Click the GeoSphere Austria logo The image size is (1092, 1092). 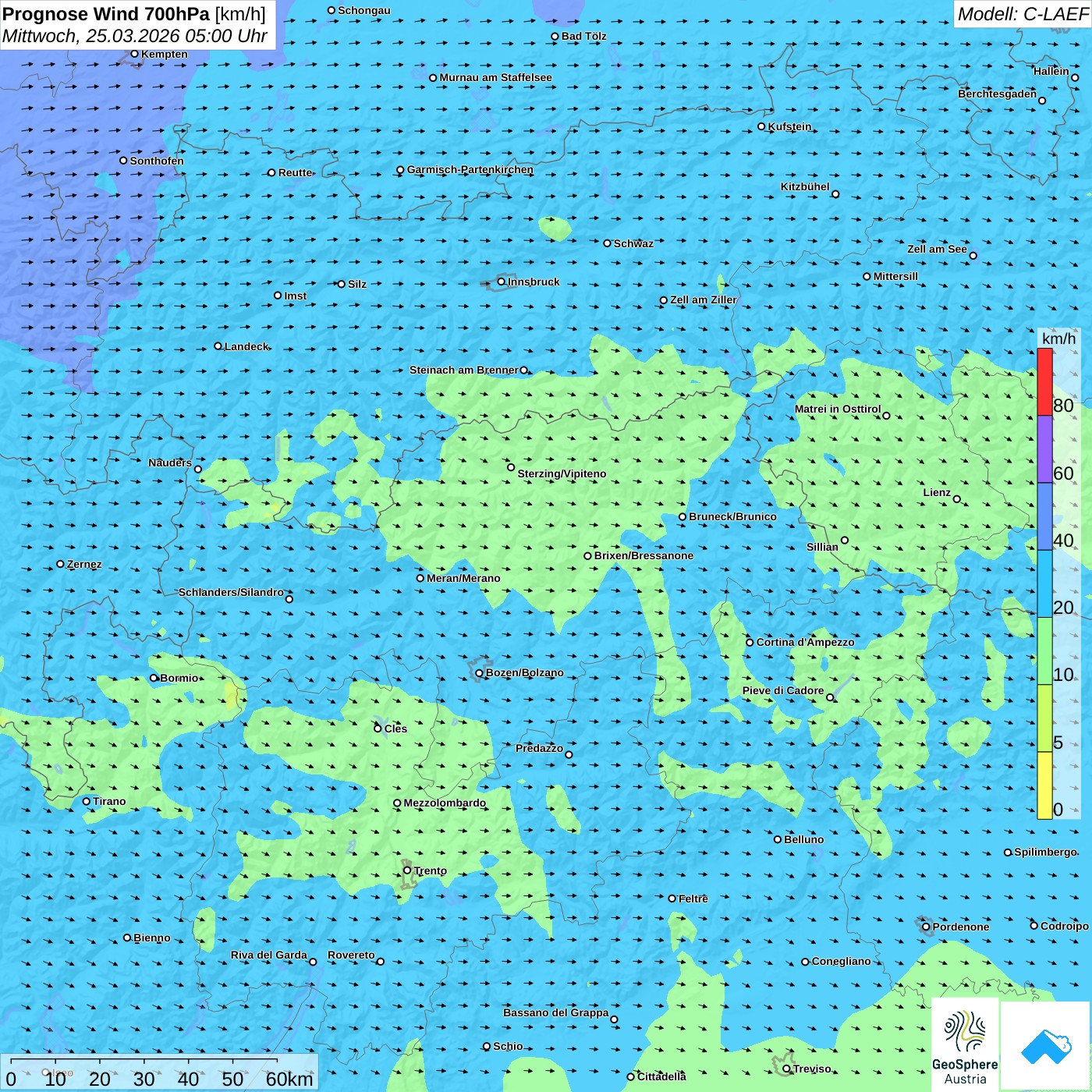tap(965, 1044)
